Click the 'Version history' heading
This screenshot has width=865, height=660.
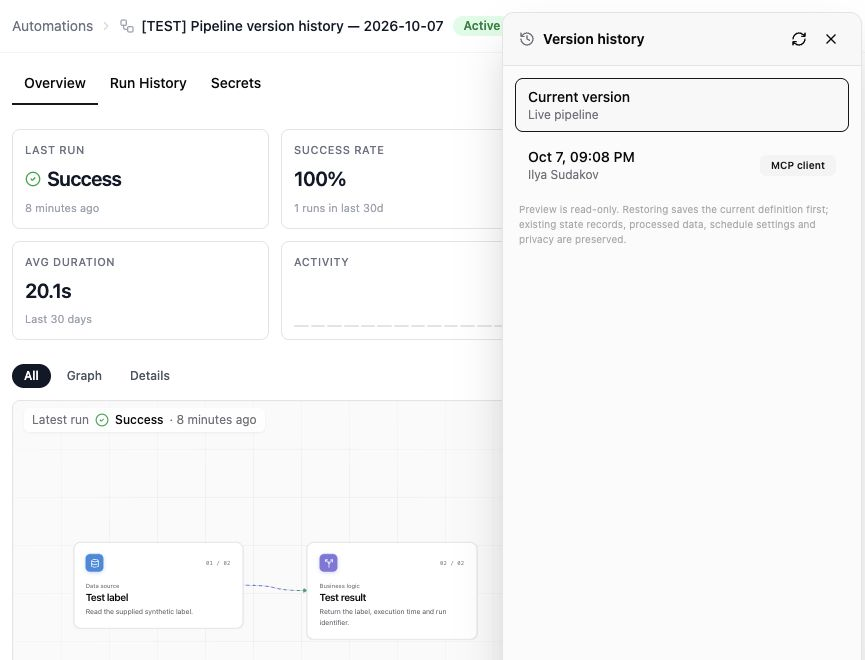coord(594,39)
